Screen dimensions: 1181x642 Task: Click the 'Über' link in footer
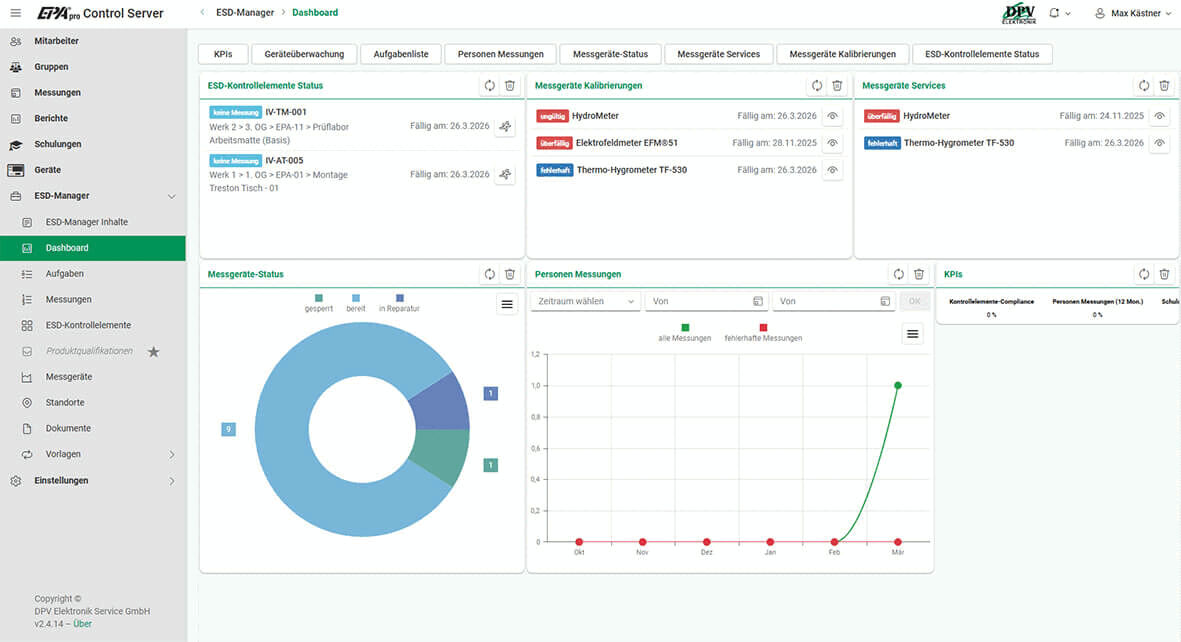pyautogui.click(x=82, y=624)
